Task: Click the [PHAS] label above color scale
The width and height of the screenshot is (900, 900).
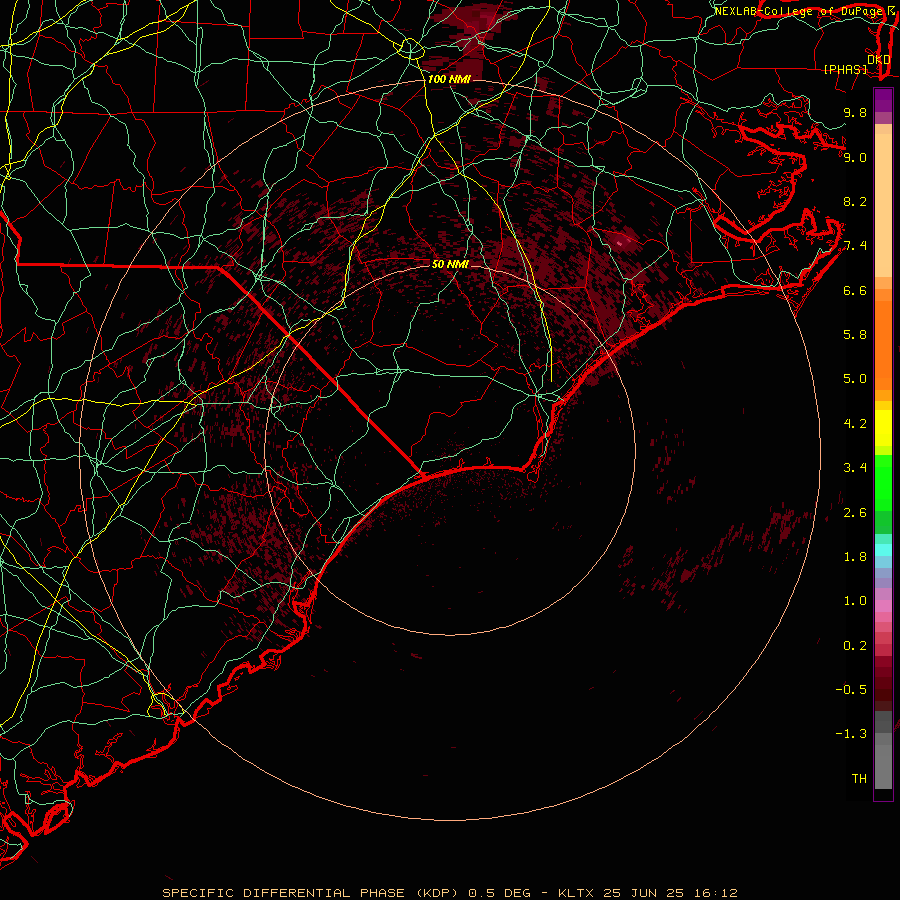Action: [845, 69]
